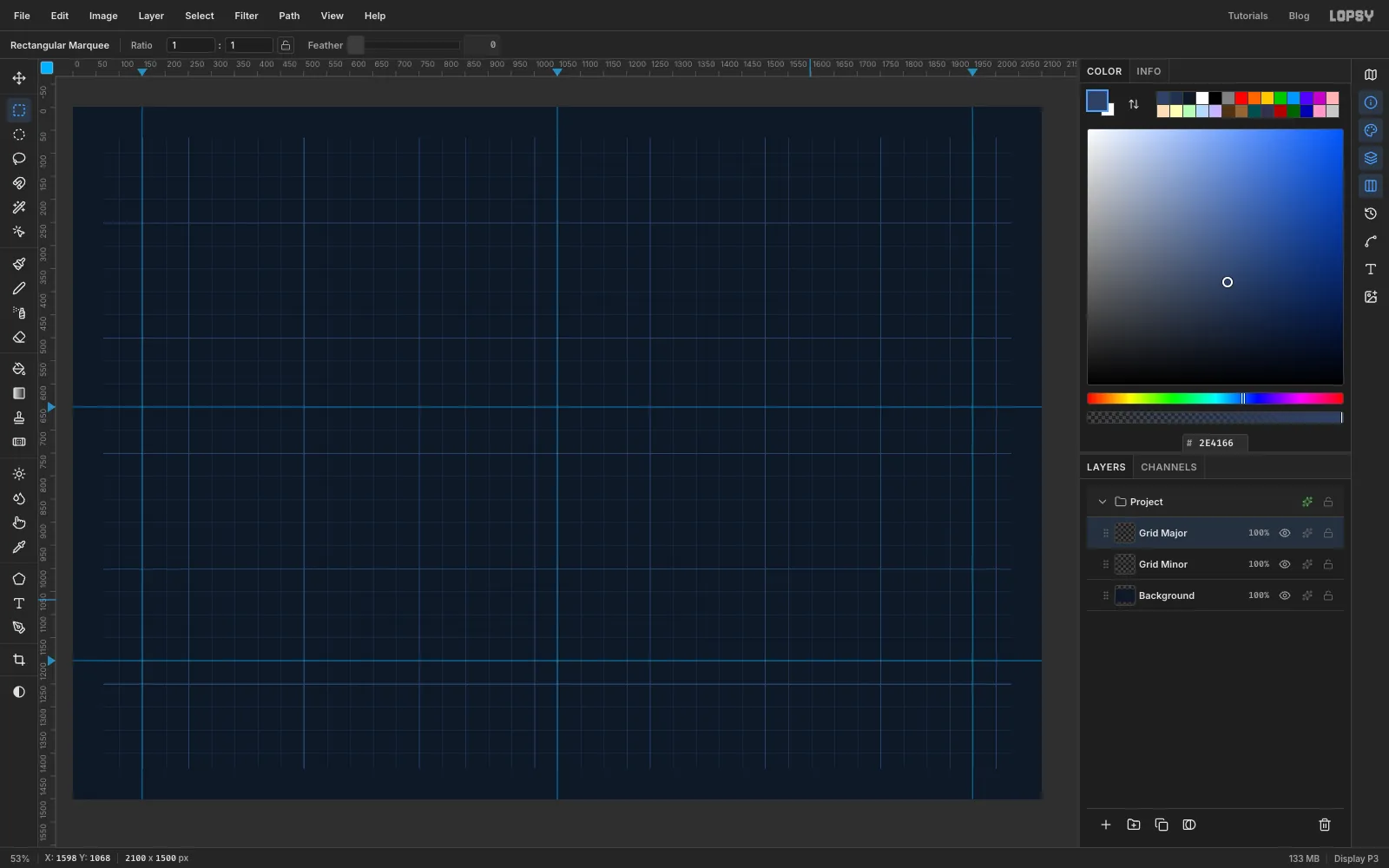The width and height of the screenshot is (1389, 868).
Task: Select the Eyedropper tool
Action: tap(19, 547)
